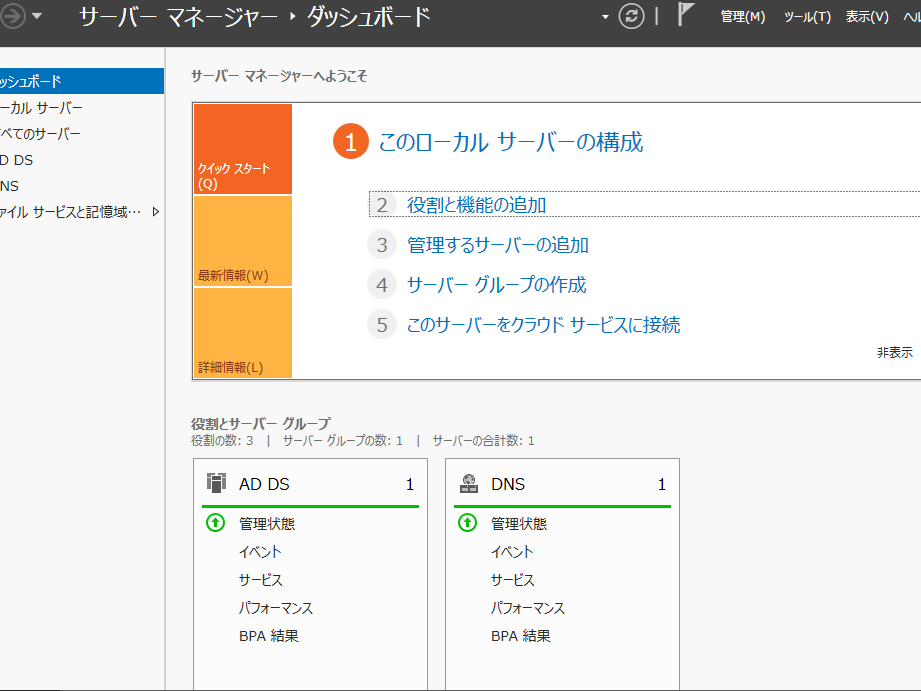Open 管理状態 in the DNS tile
Viewport: 921px width, 691px height.
(519, 524)
